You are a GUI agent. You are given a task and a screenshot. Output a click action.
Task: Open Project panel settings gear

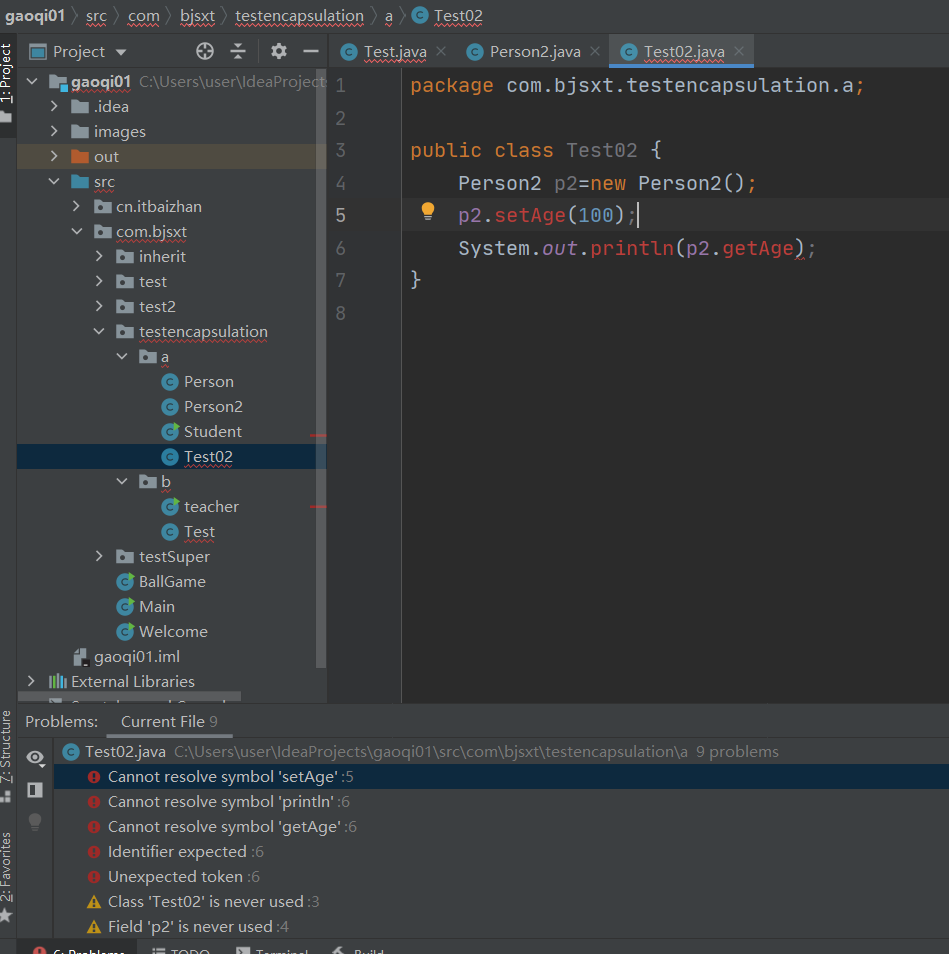pos(279,51)
